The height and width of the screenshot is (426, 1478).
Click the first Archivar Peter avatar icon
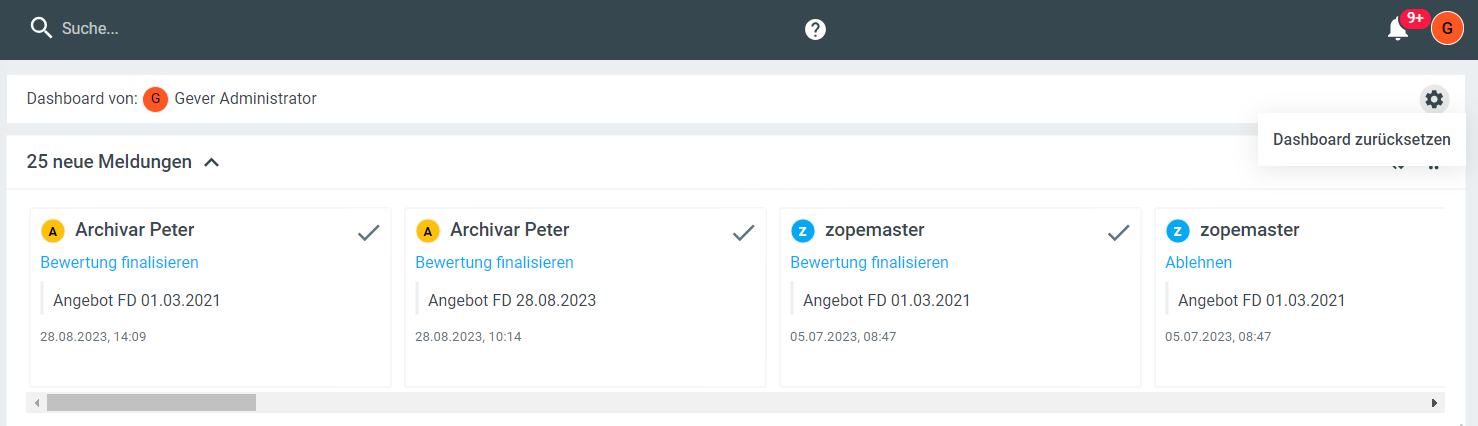(53, 231)
